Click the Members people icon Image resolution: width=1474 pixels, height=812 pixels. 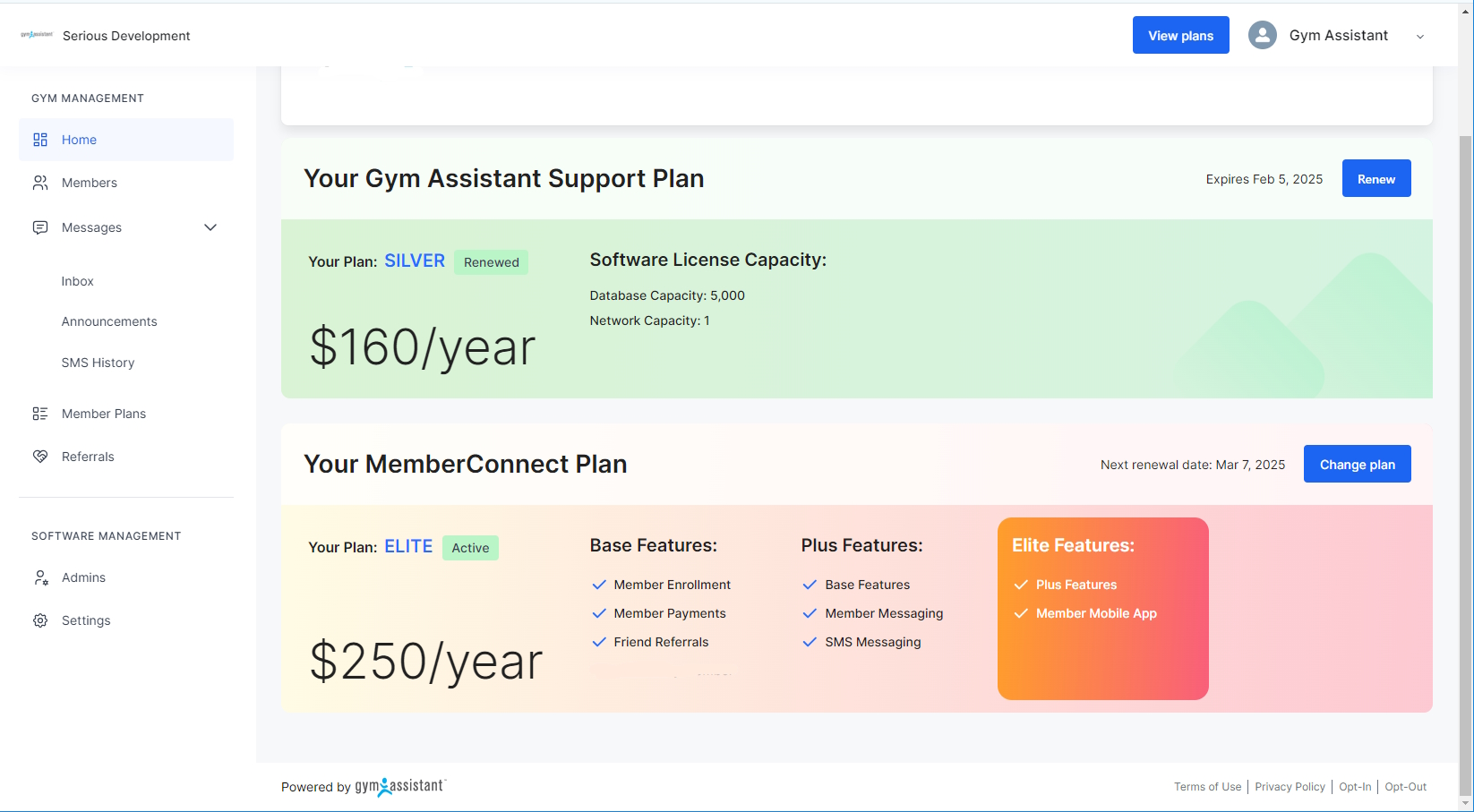point(39,182)
